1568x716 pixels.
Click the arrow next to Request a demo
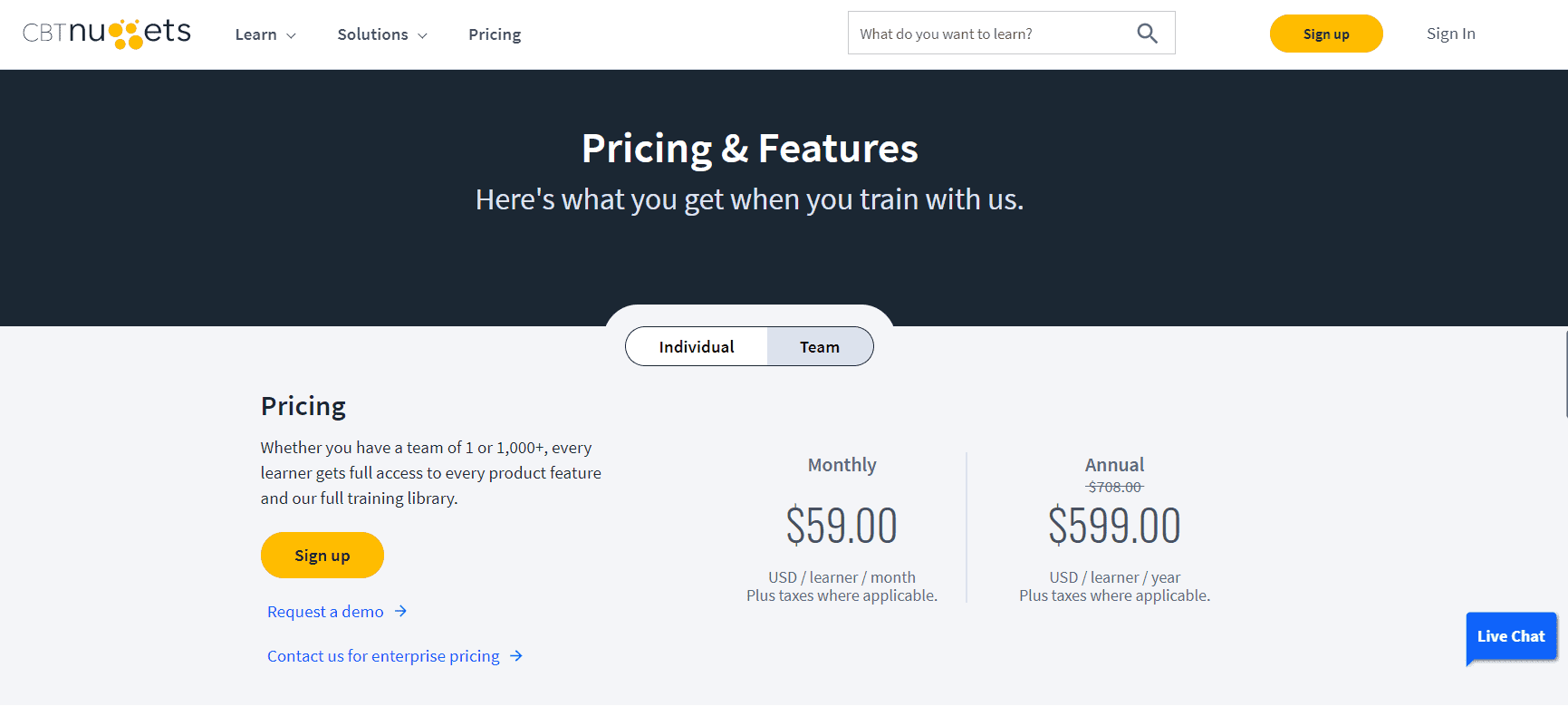[x=400, y=612]
